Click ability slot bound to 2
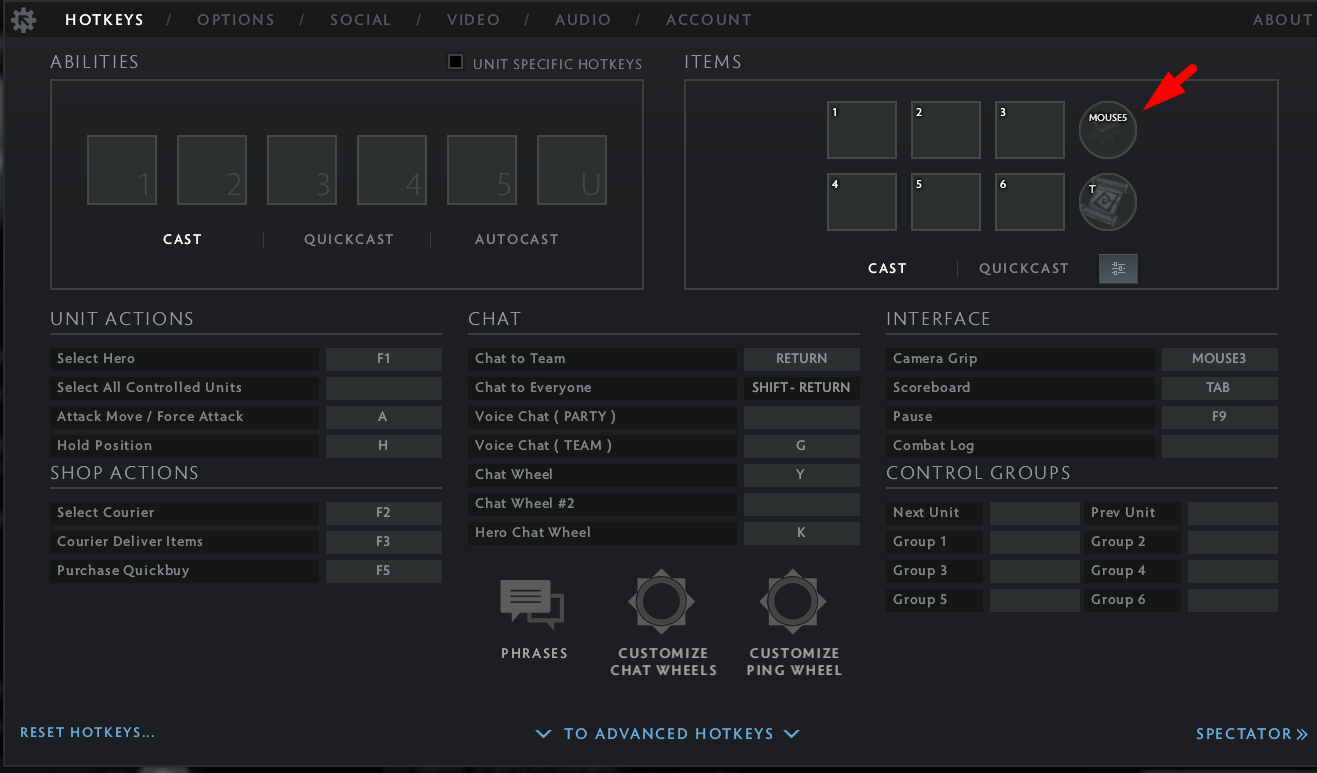Screen dimensions: 1317x773 pos(212,170)
